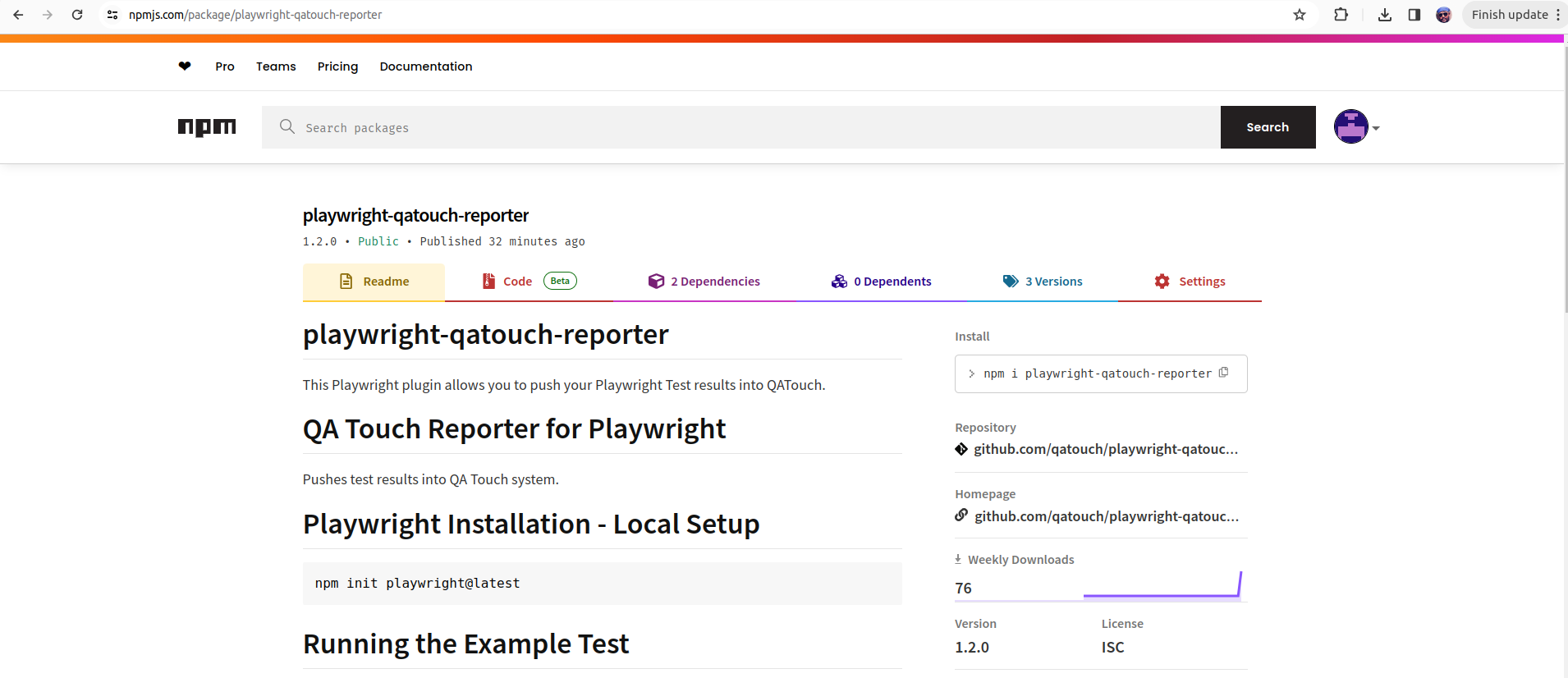Copy install command icon
This screenshot has width=1568, height=678.
coord(1224,373)
